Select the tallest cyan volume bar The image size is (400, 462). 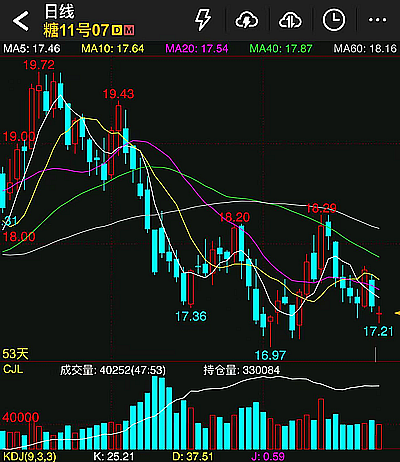[x=155, y=413]
